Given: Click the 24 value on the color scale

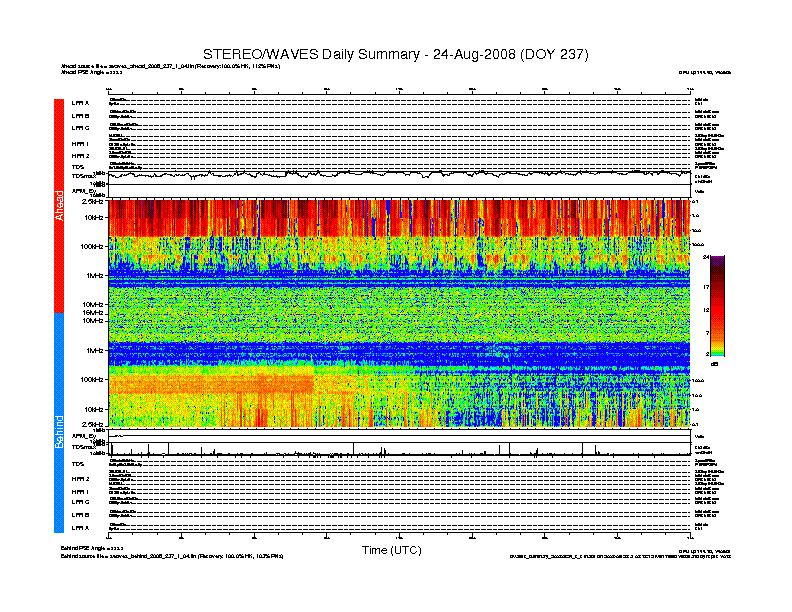Looking at the screenshot, I should click(706, 258).
